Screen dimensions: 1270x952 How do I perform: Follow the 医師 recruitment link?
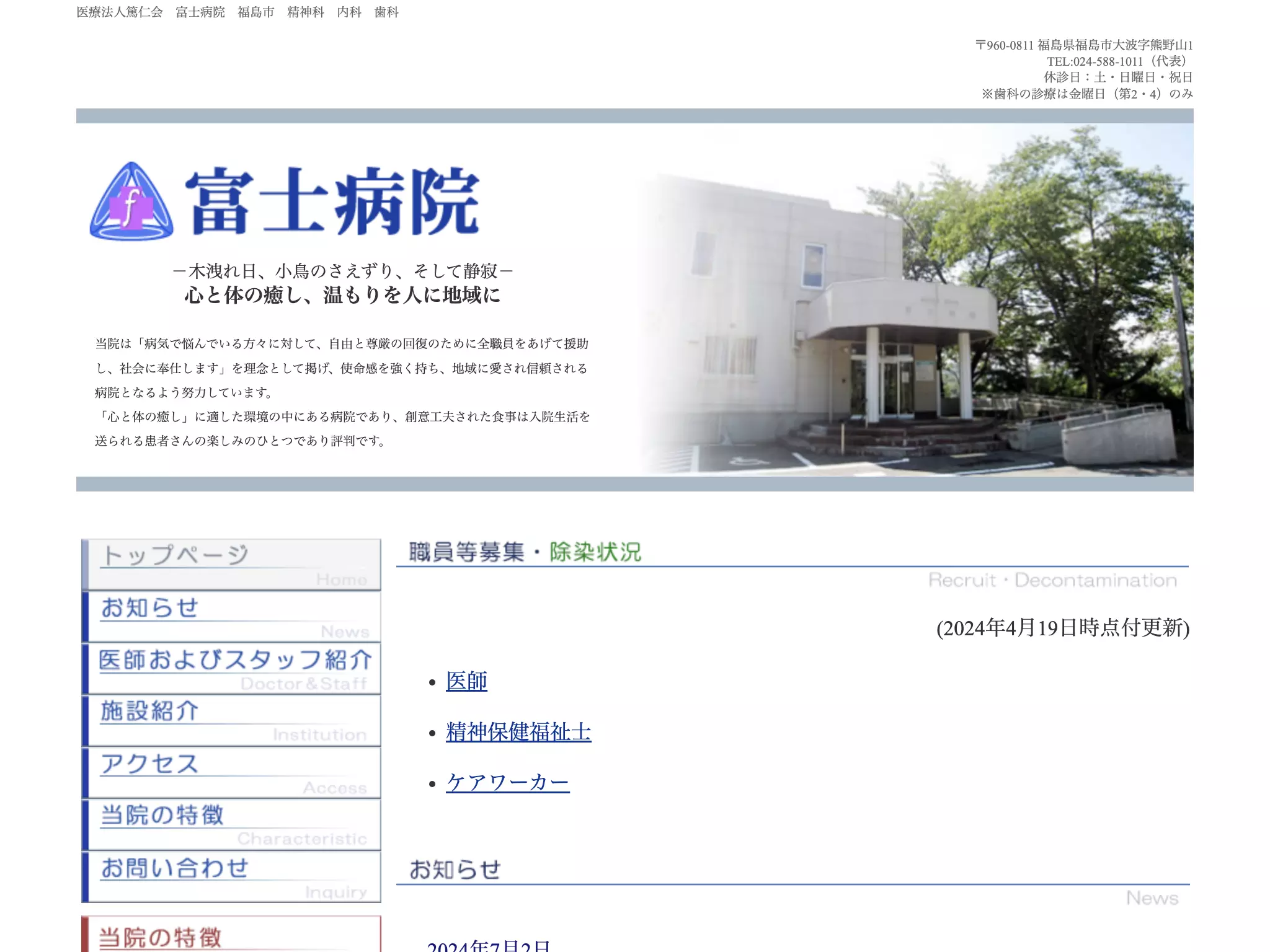[x=466, y=681]
